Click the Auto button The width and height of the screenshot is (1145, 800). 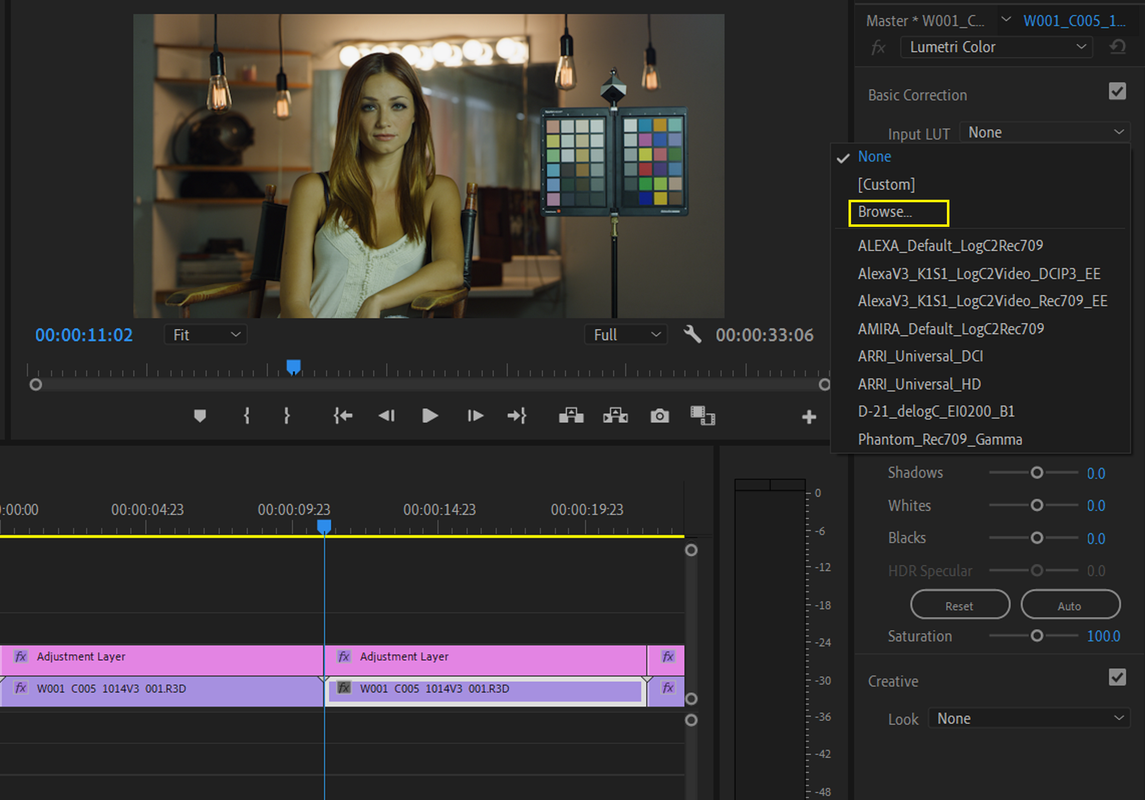1070,605
